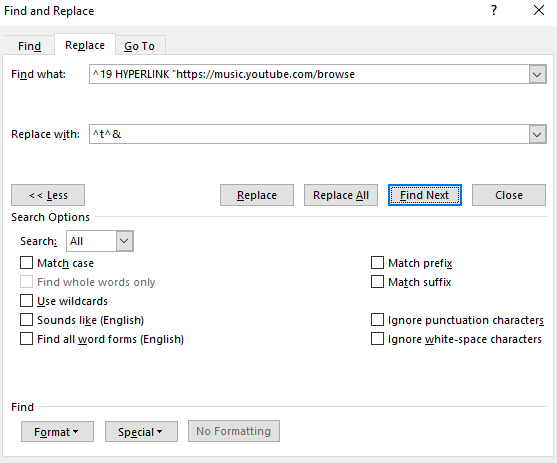Viewport: 557px width, 463px height.
Task: Switch to the Find tab
Action: pos(29,46)
